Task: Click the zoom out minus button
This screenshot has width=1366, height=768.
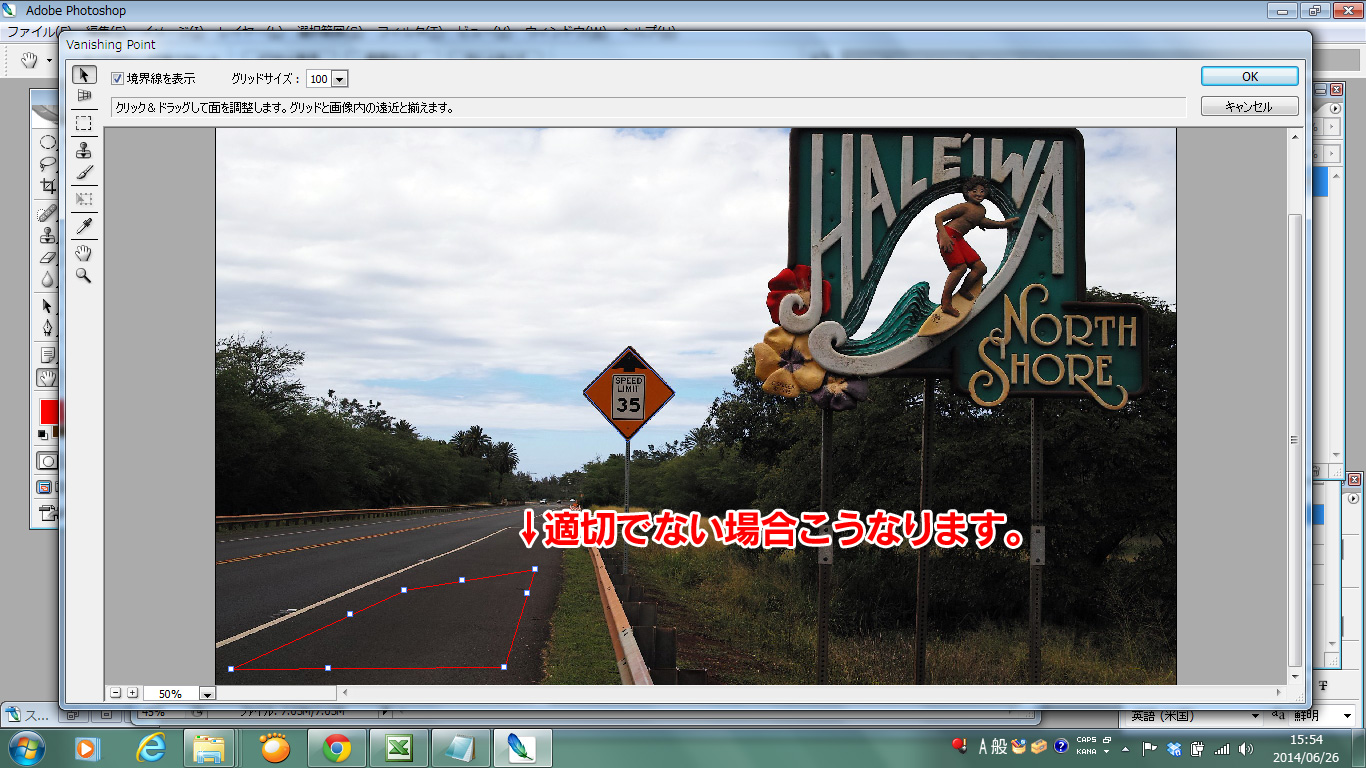Action: (x=116, y=693)
